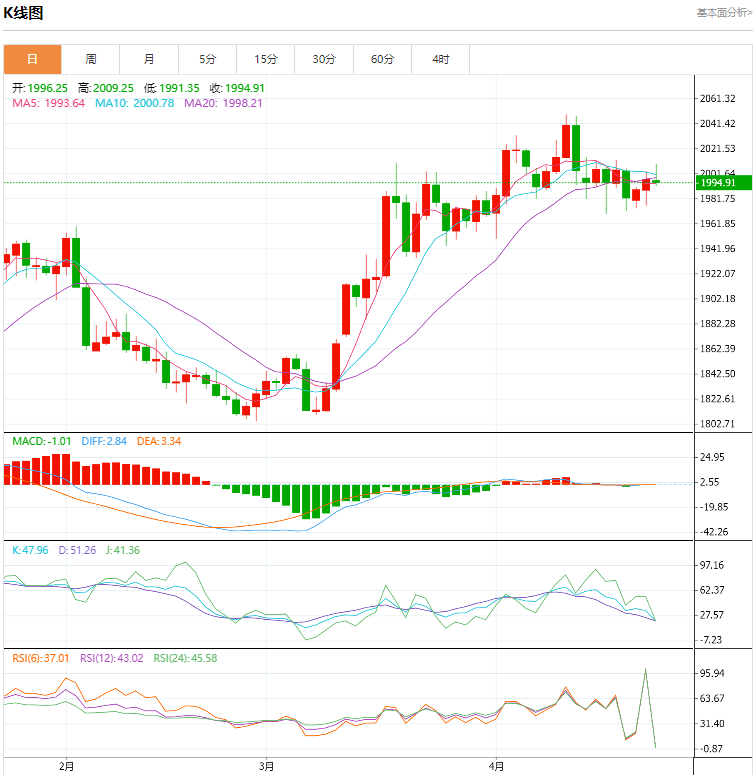Switch to the 60分 timeframe tab
Viewport: 754px width, 775px height.
coord(382,59)
